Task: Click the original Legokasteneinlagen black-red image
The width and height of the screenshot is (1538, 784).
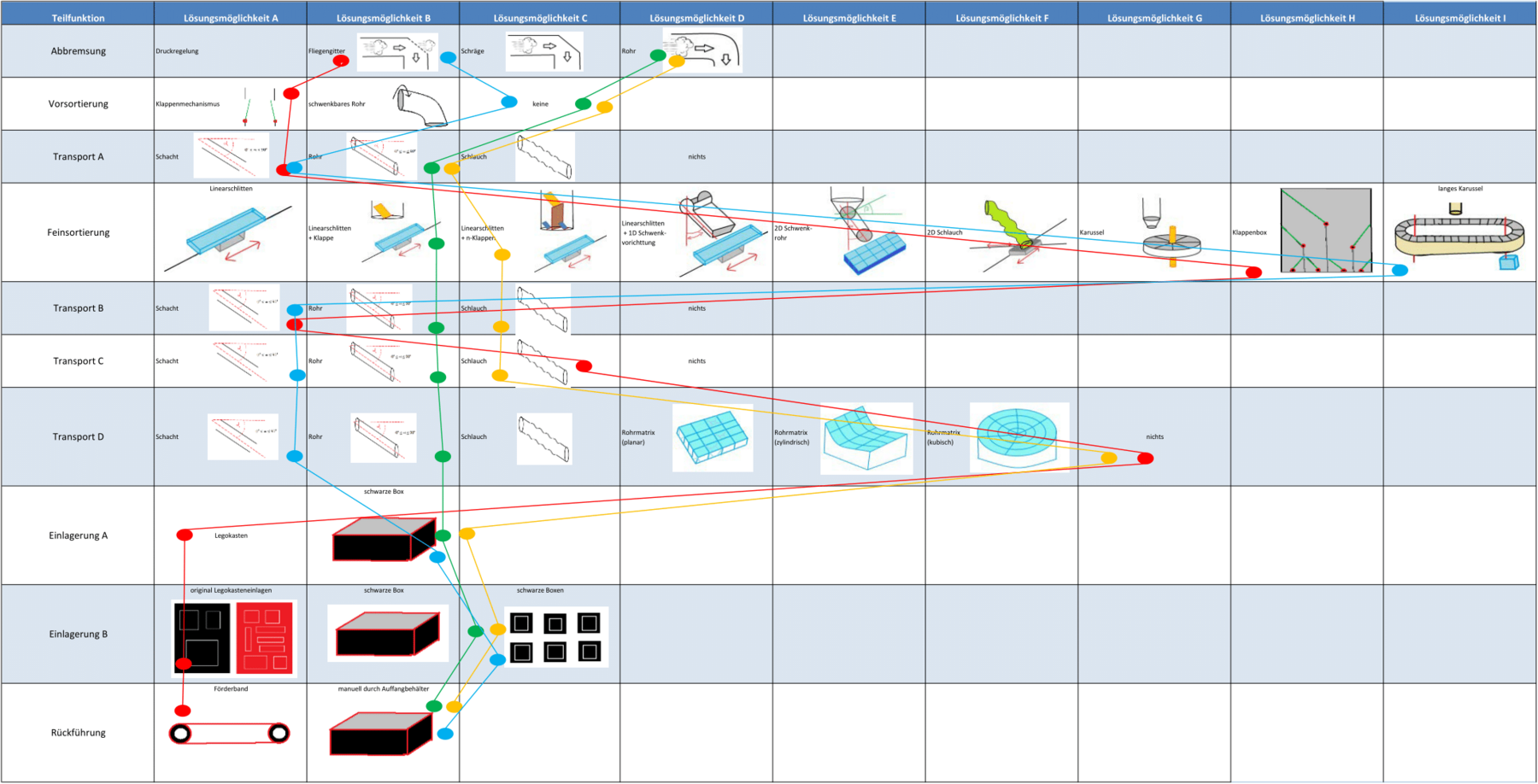Action: coord(234,638)
